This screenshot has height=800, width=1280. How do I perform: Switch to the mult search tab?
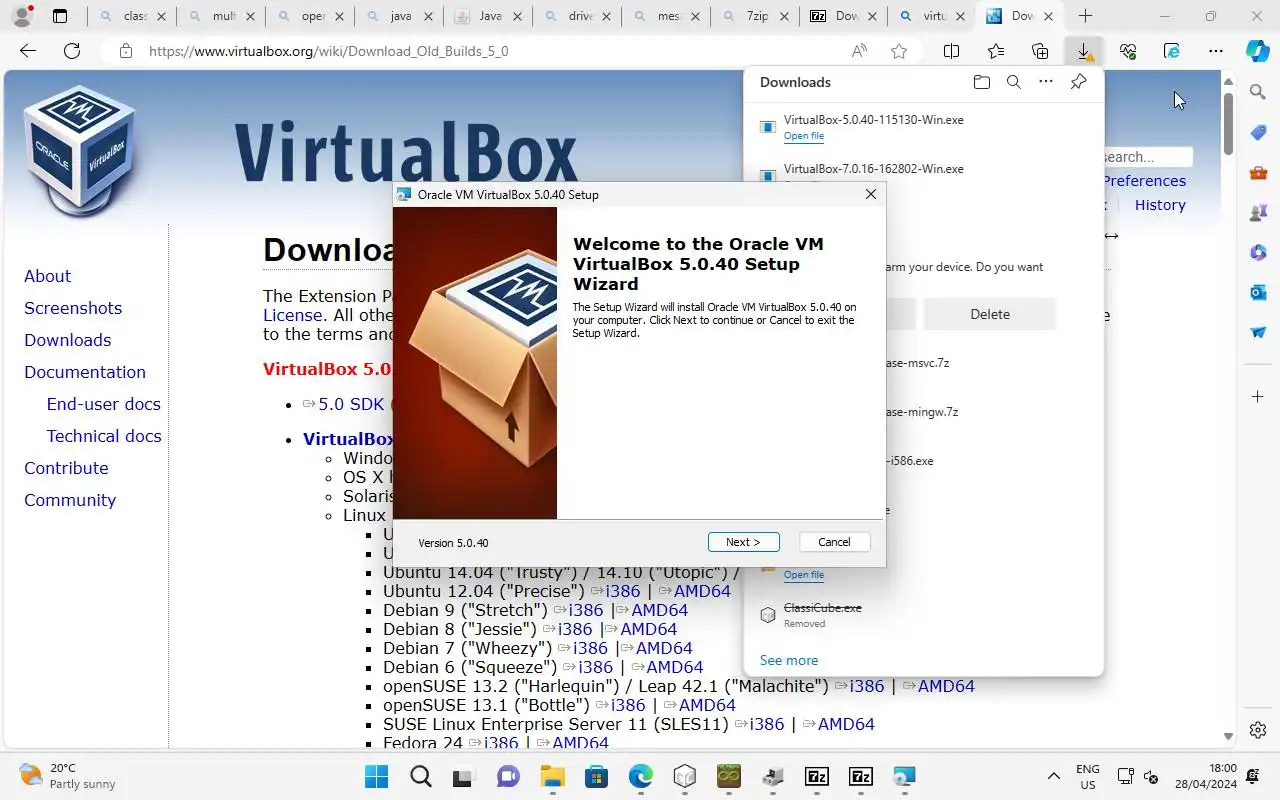click(224, 16)
